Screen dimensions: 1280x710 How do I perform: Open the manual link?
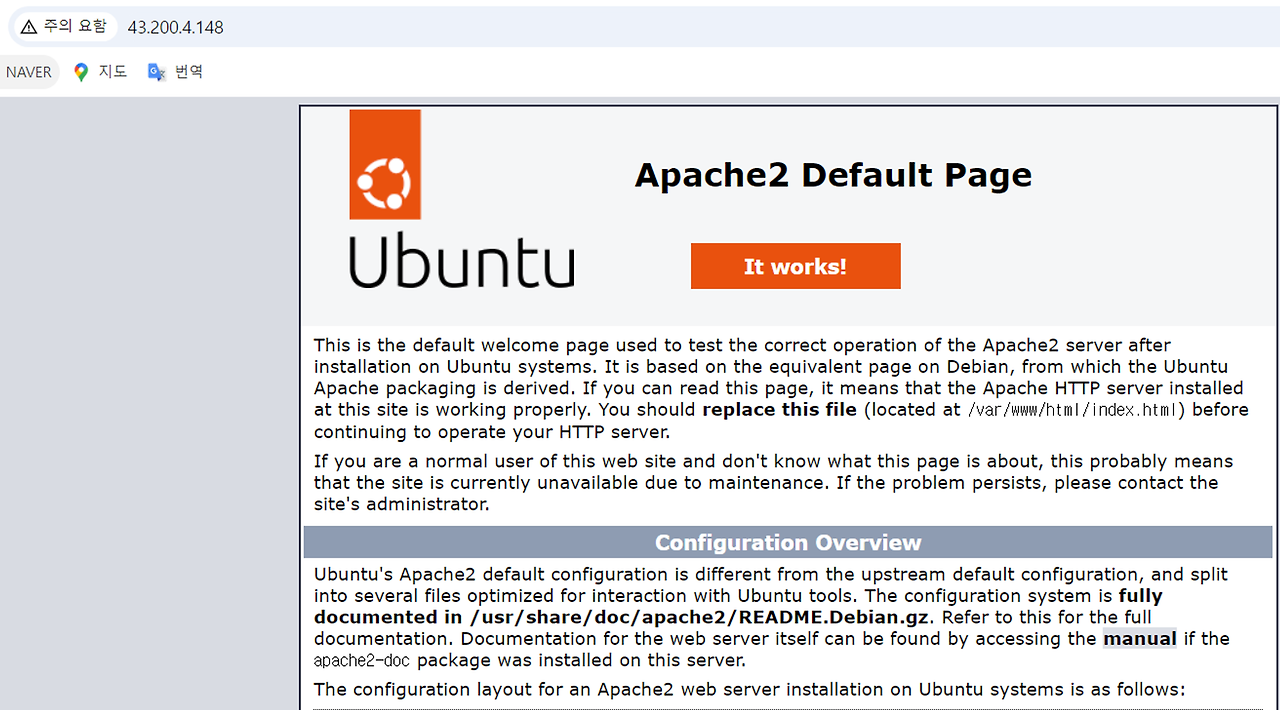coord(1140,638)
